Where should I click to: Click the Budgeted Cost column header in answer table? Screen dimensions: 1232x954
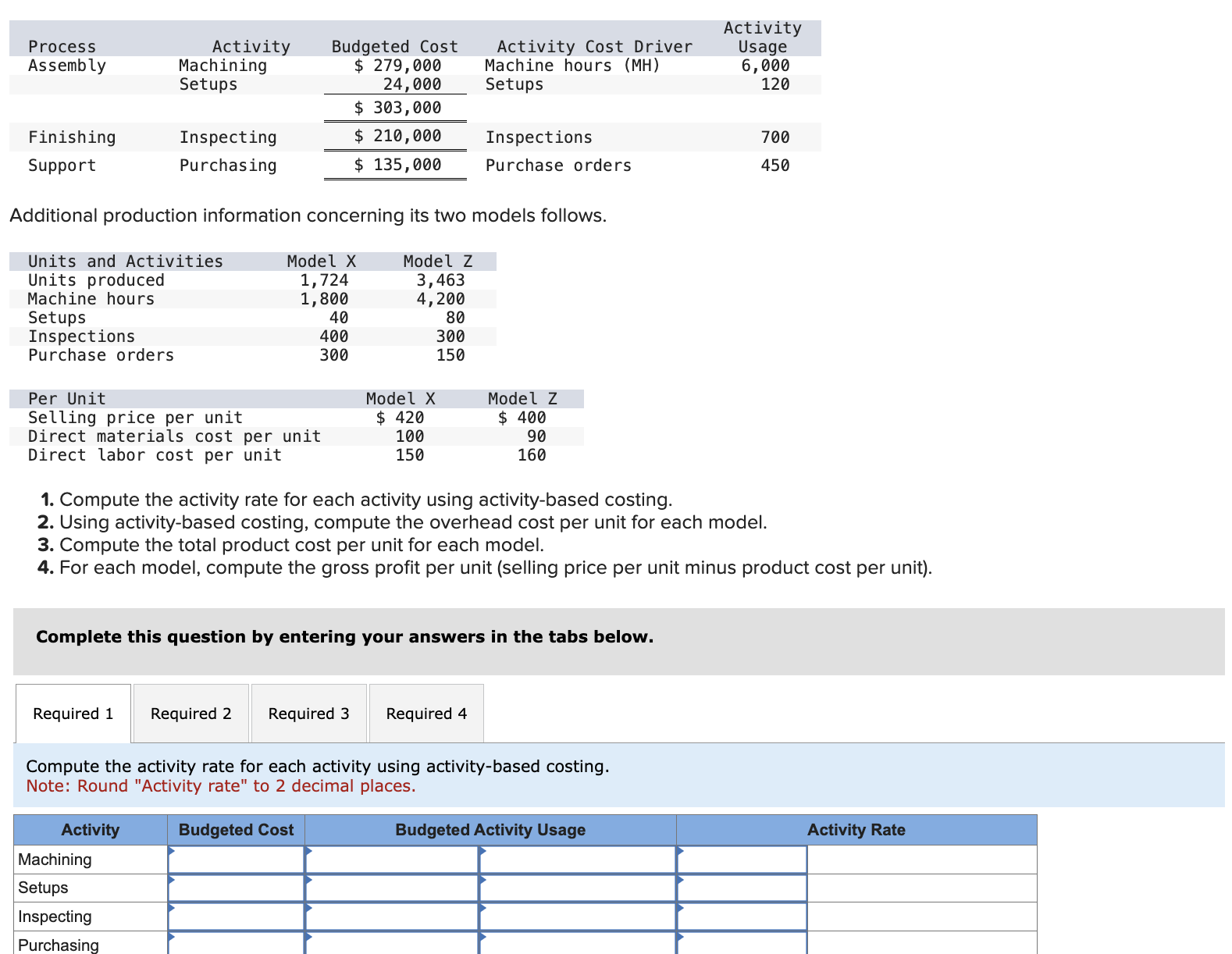236,830
